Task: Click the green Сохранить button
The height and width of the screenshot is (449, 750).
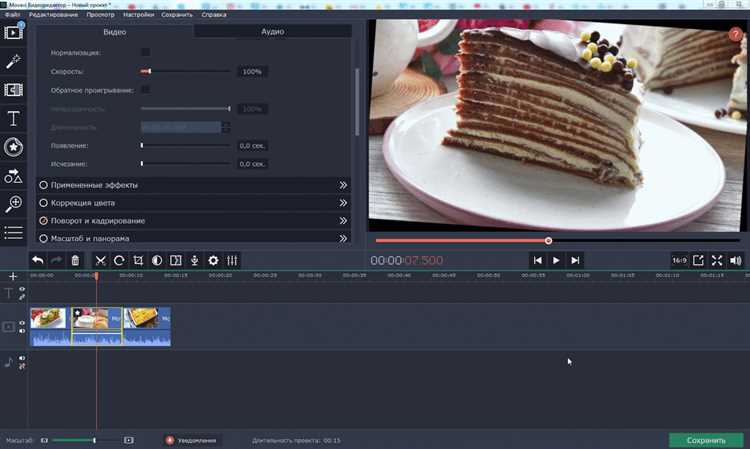Action: (706, 440)
